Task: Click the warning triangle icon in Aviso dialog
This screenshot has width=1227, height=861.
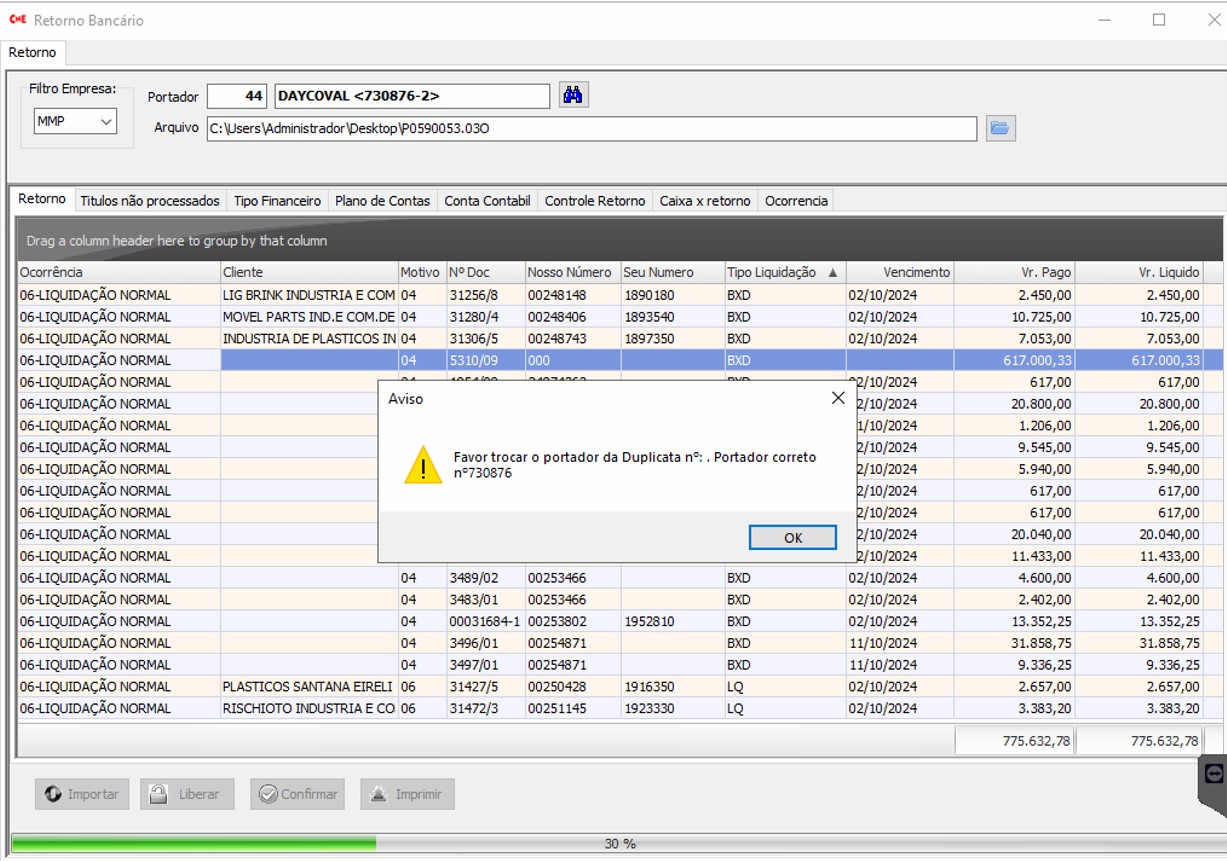Action: click(423, 465)
